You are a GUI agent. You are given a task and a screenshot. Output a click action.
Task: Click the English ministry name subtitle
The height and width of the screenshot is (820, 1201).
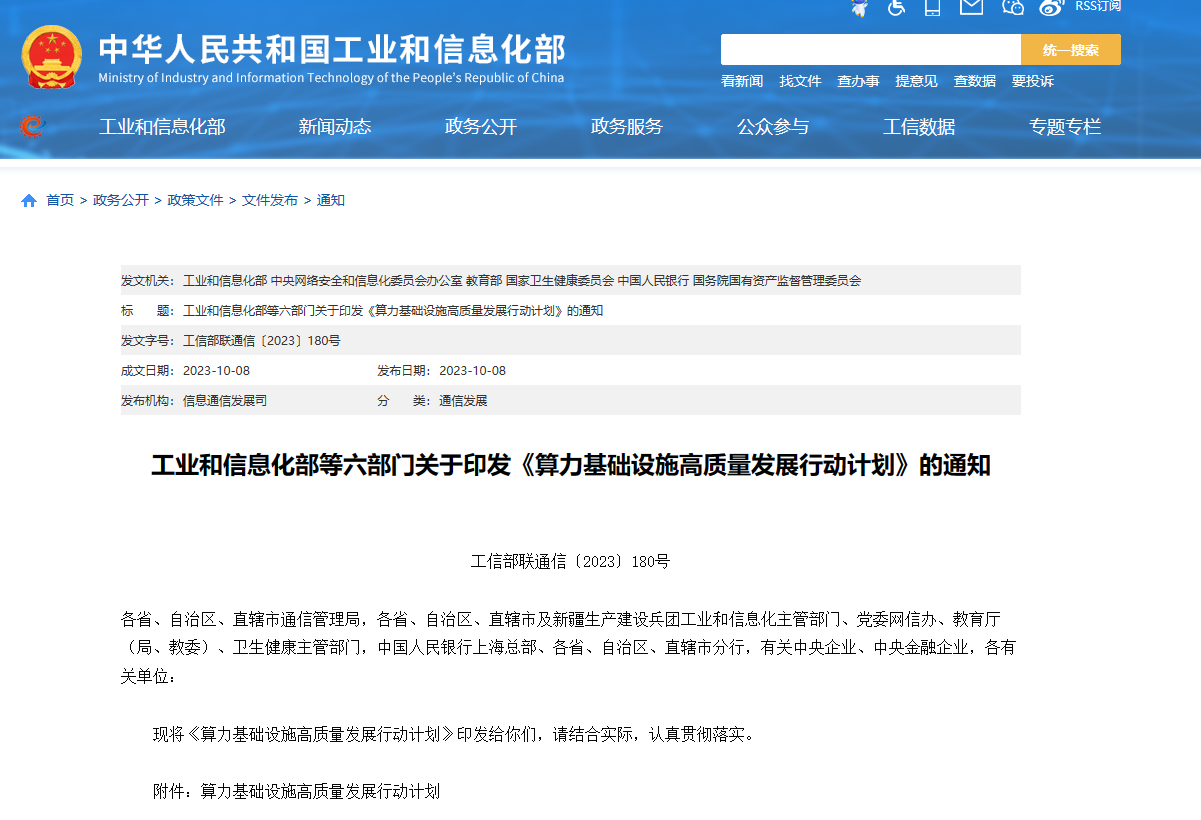point(331,78)
